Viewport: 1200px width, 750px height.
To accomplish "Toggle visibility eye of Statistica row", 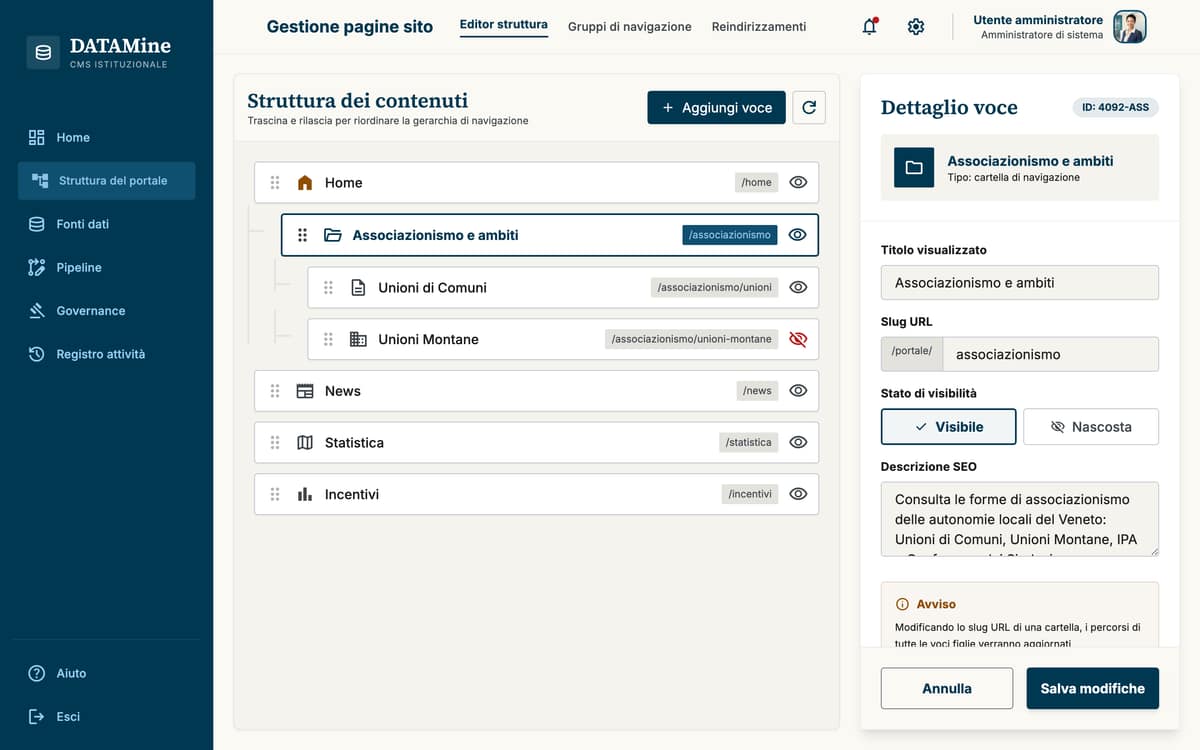I will click(798, 442).
